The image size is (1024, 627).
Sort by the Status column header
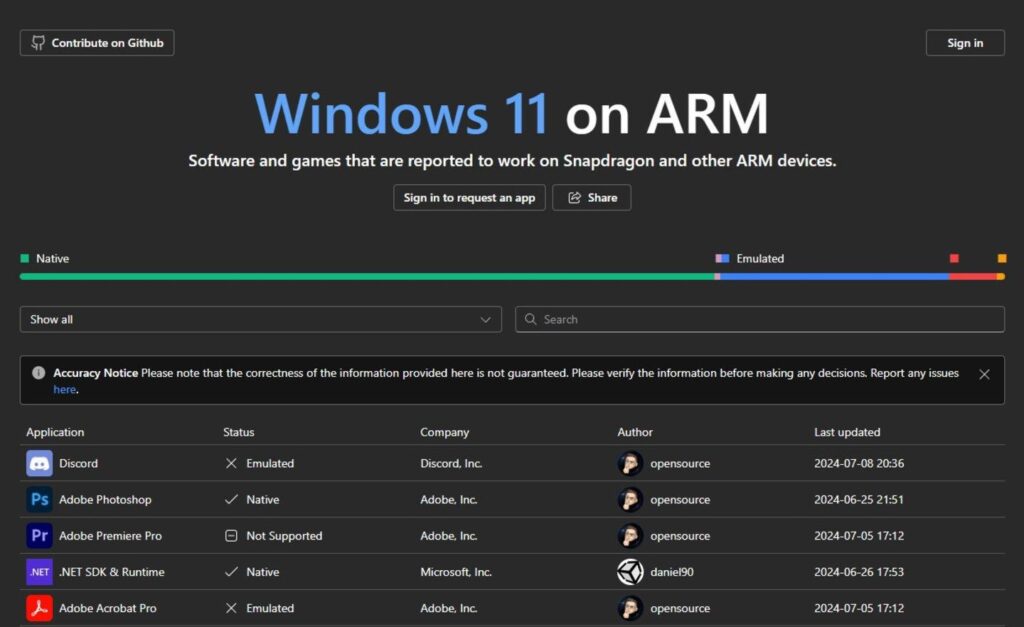238,431
